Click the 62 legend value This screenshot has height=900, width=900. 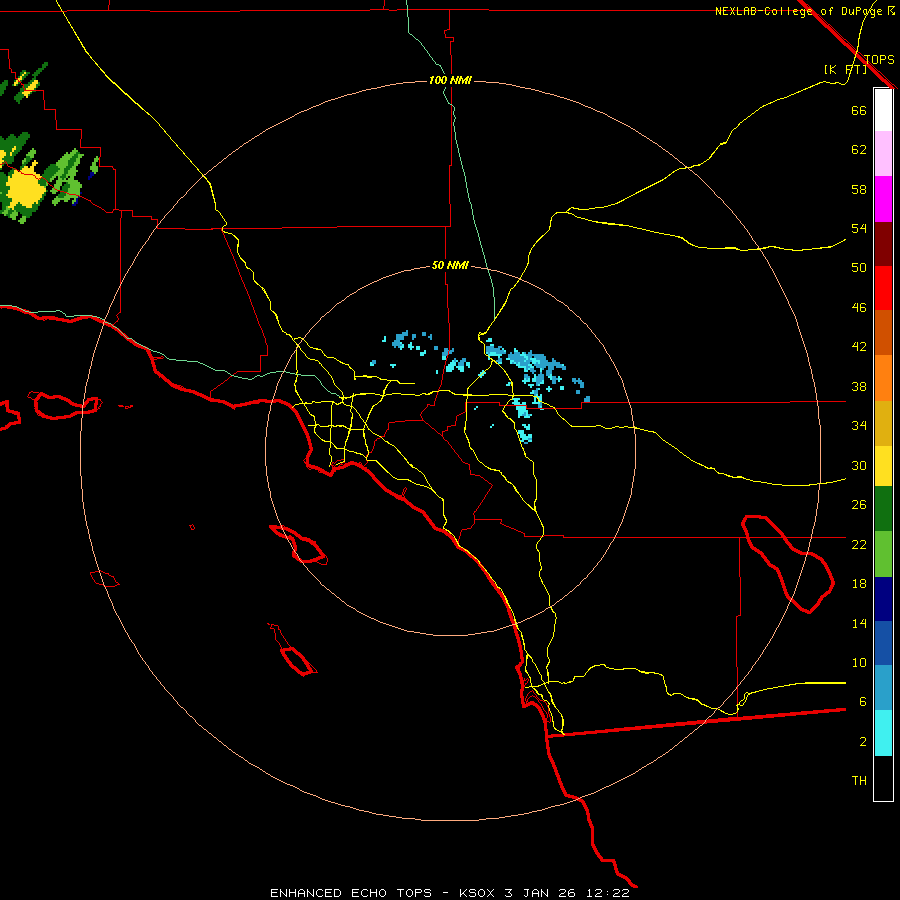[859, 150]
